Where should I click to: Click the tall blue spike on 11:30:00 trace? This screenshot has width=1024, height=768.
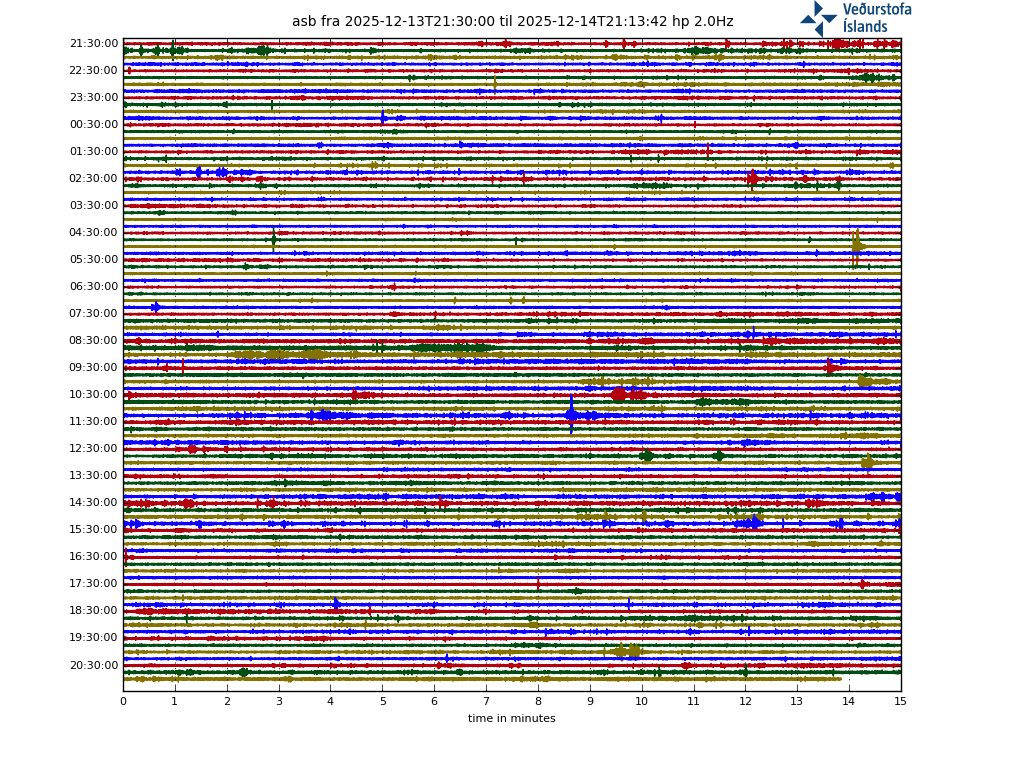571,415
